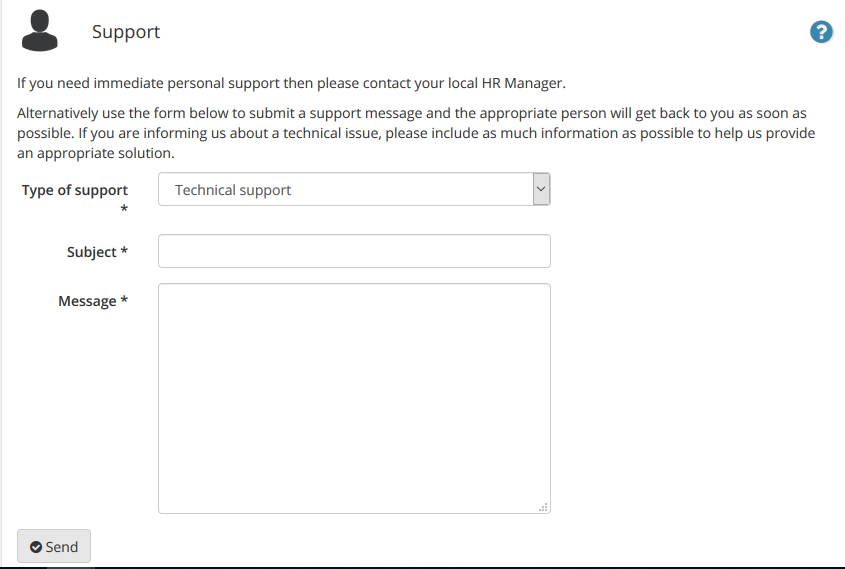This screenshot has width=845, height=569.
Task: Focus the large Message text area
Action: [354, 398]
